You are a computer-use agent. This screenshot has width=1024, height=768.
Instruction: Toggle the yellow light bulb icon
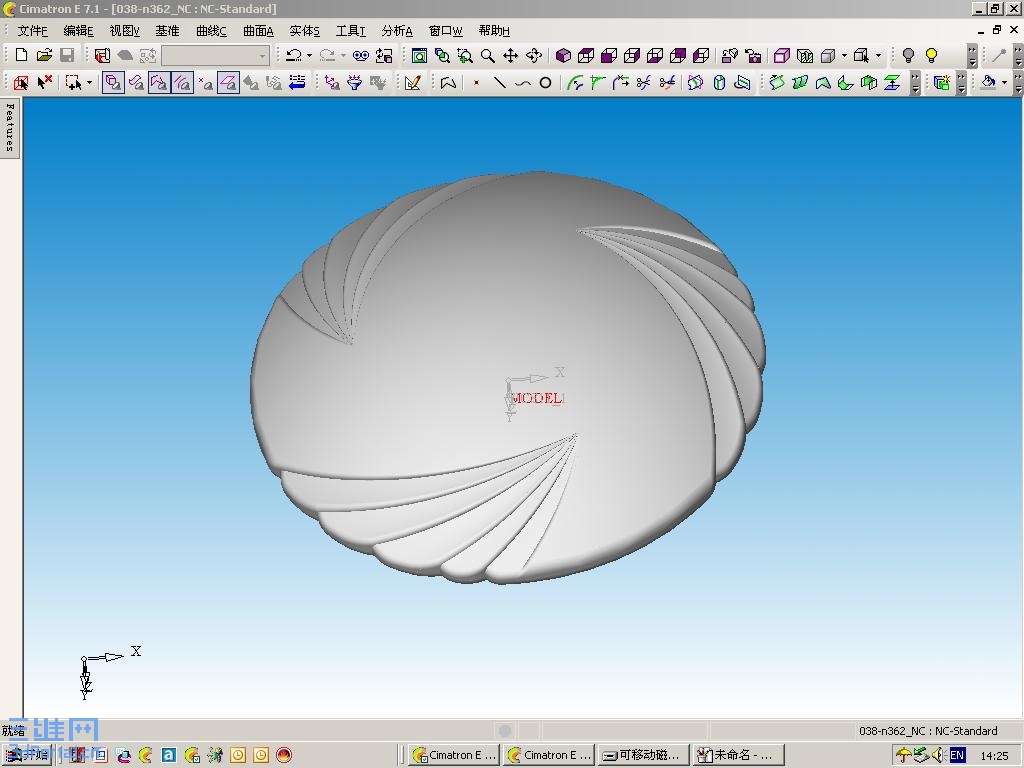tap(931, 56)
